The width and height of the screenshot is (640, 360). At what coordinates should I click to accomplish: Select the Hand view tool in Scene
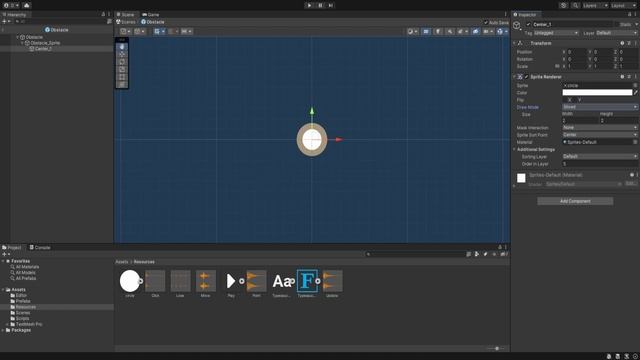[122, 47]
